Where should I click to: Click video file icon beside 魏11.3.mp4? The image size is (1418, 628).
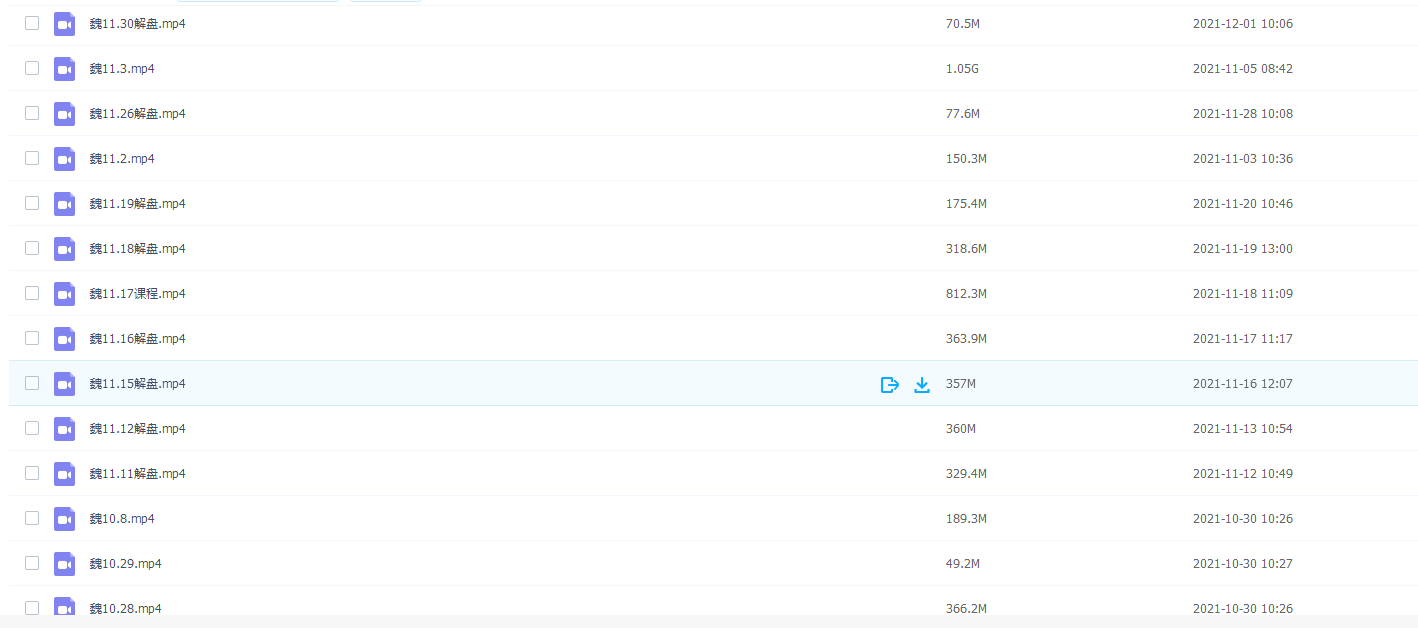coord(65,69)
